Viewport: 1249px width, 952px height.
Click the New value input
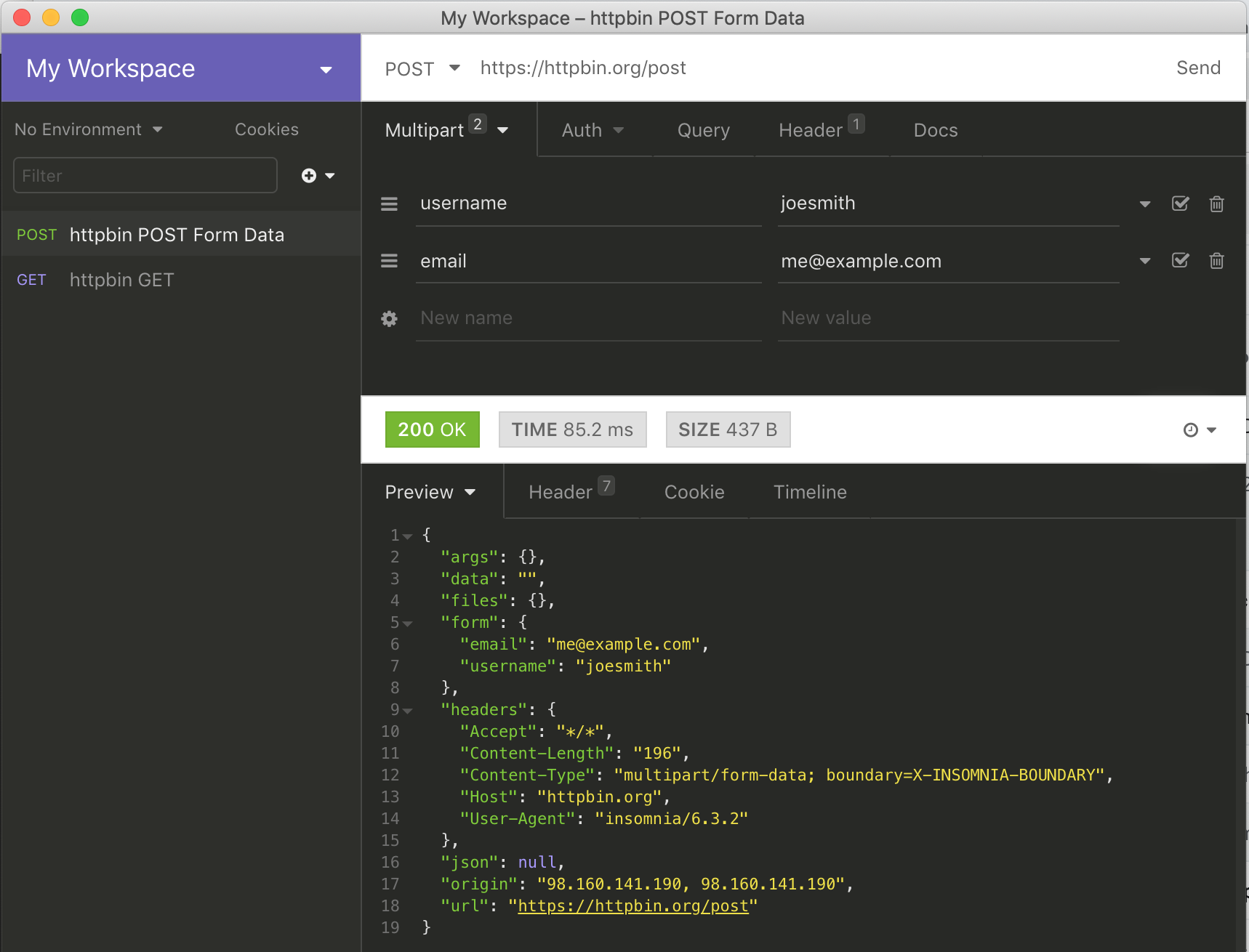pos(948,318)
